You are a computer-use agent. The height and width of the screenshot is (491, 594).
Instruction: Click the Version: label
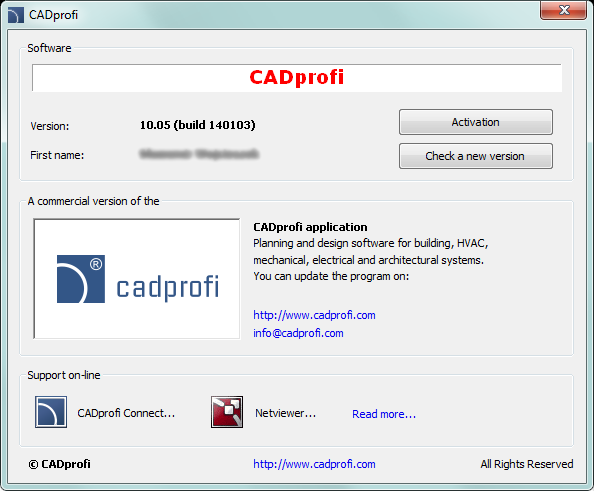point(50,126)
